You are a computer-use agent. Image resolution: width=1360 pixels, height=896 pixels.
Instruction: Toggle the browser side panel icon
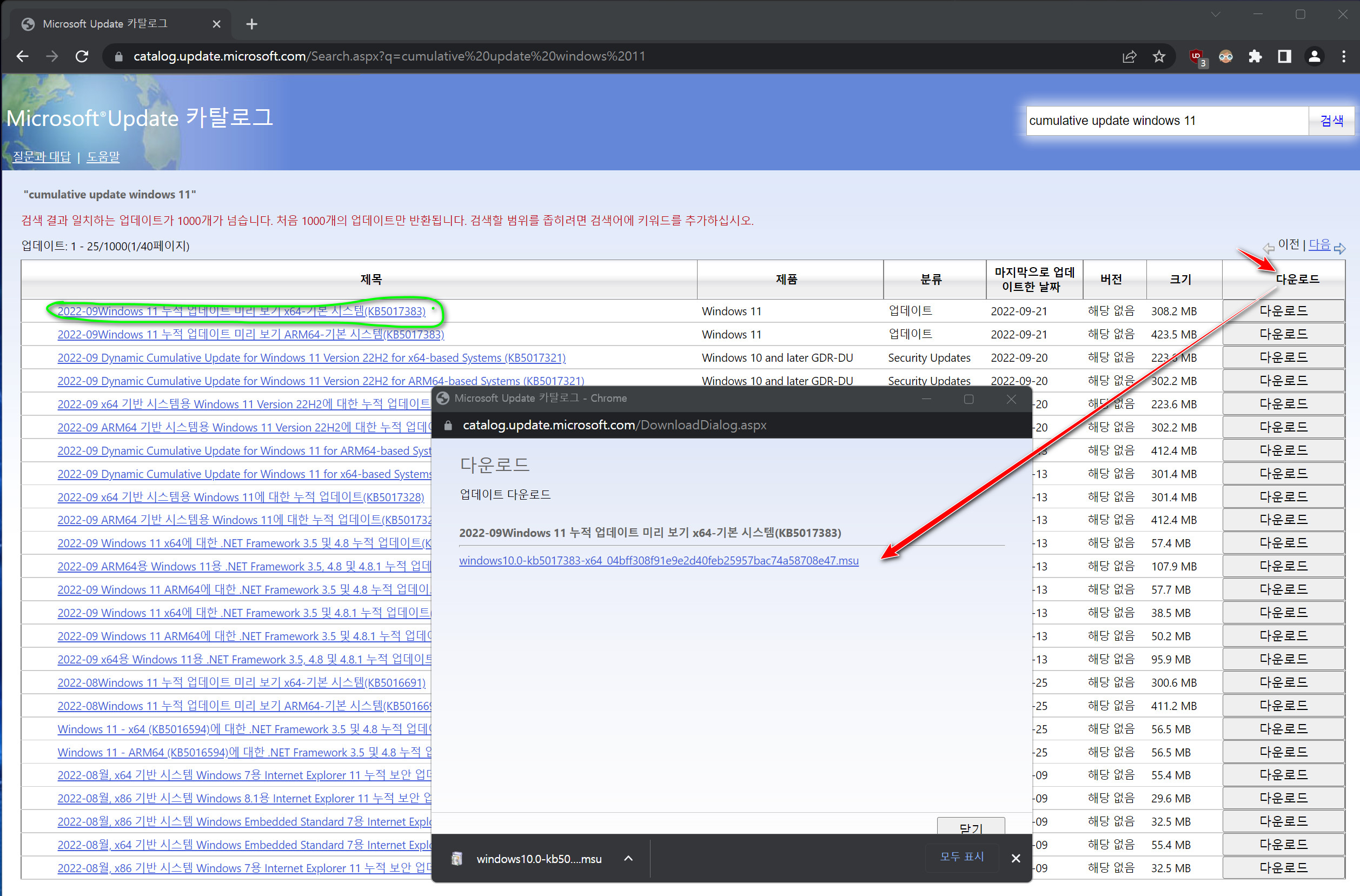1285,56
